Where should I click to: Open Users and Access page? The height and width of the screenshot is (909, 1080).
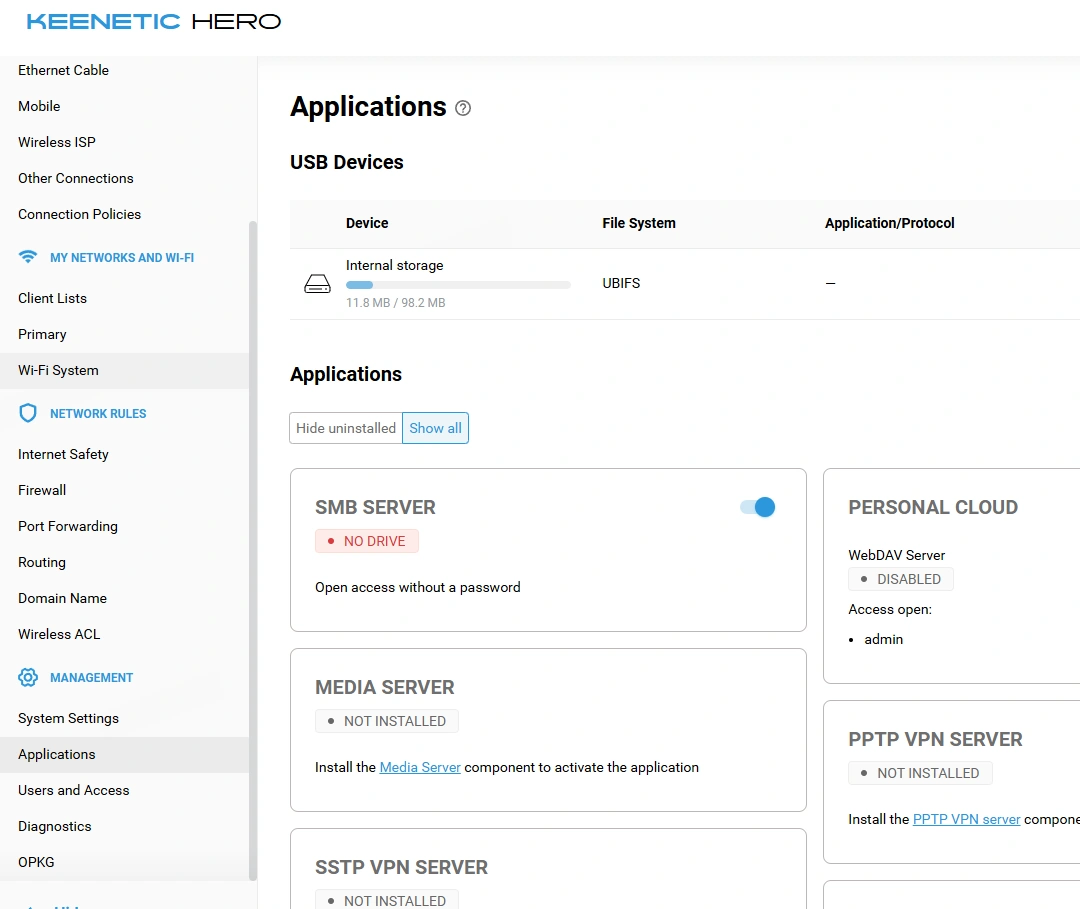74,791
